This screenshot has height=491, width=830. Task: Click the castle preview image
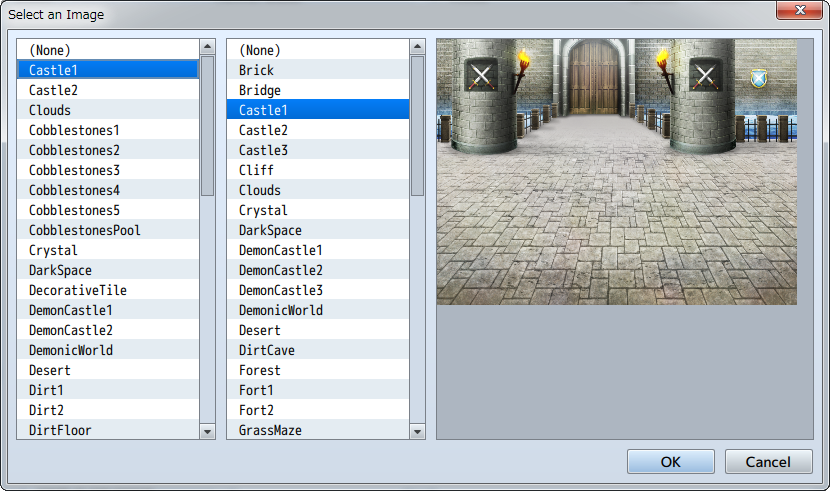pyautogui.click(x=617, y=171)
